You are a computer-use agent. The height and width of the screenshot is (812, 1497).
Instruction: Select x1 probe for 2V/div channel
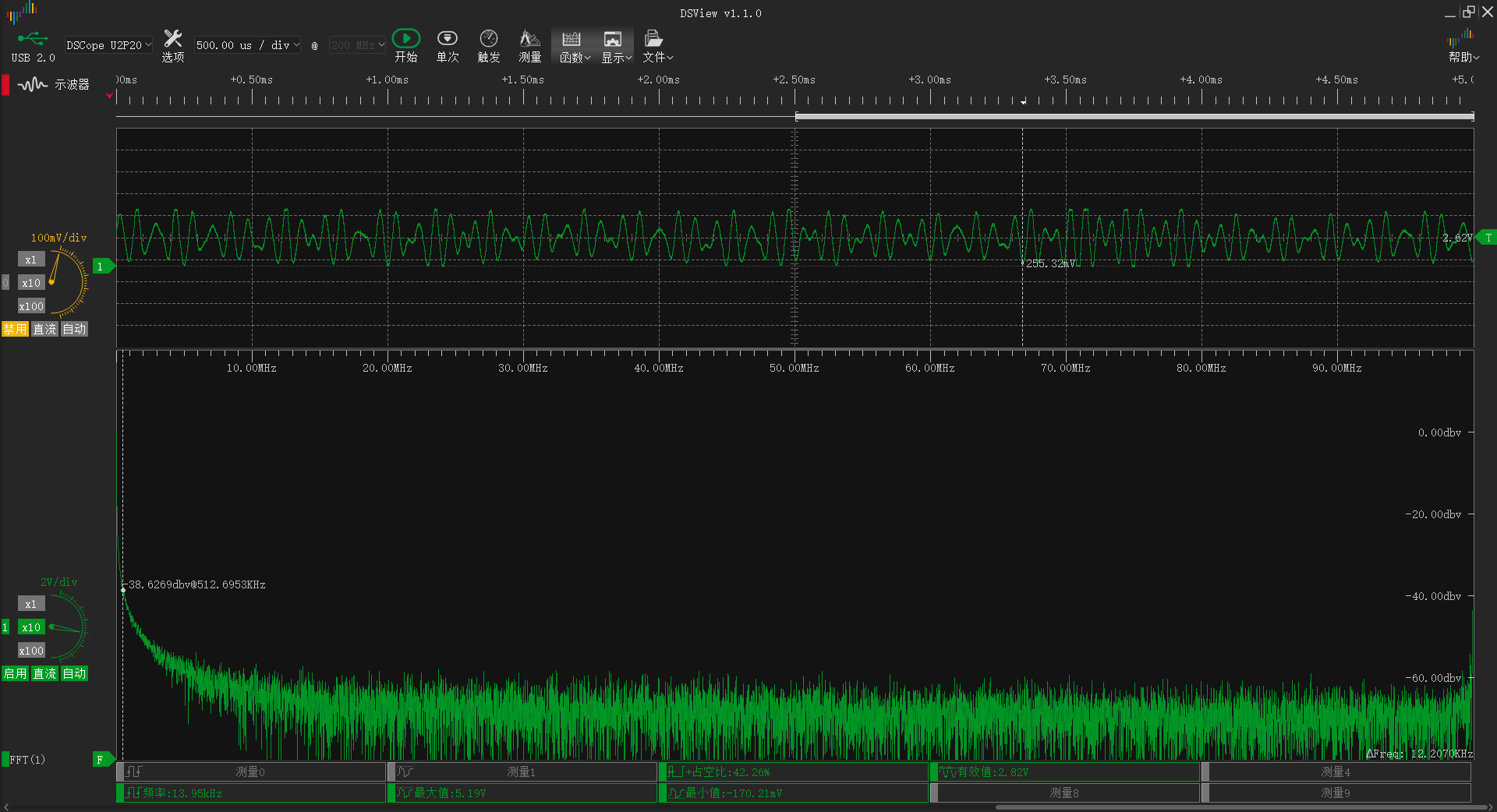[x=31, y=604]
